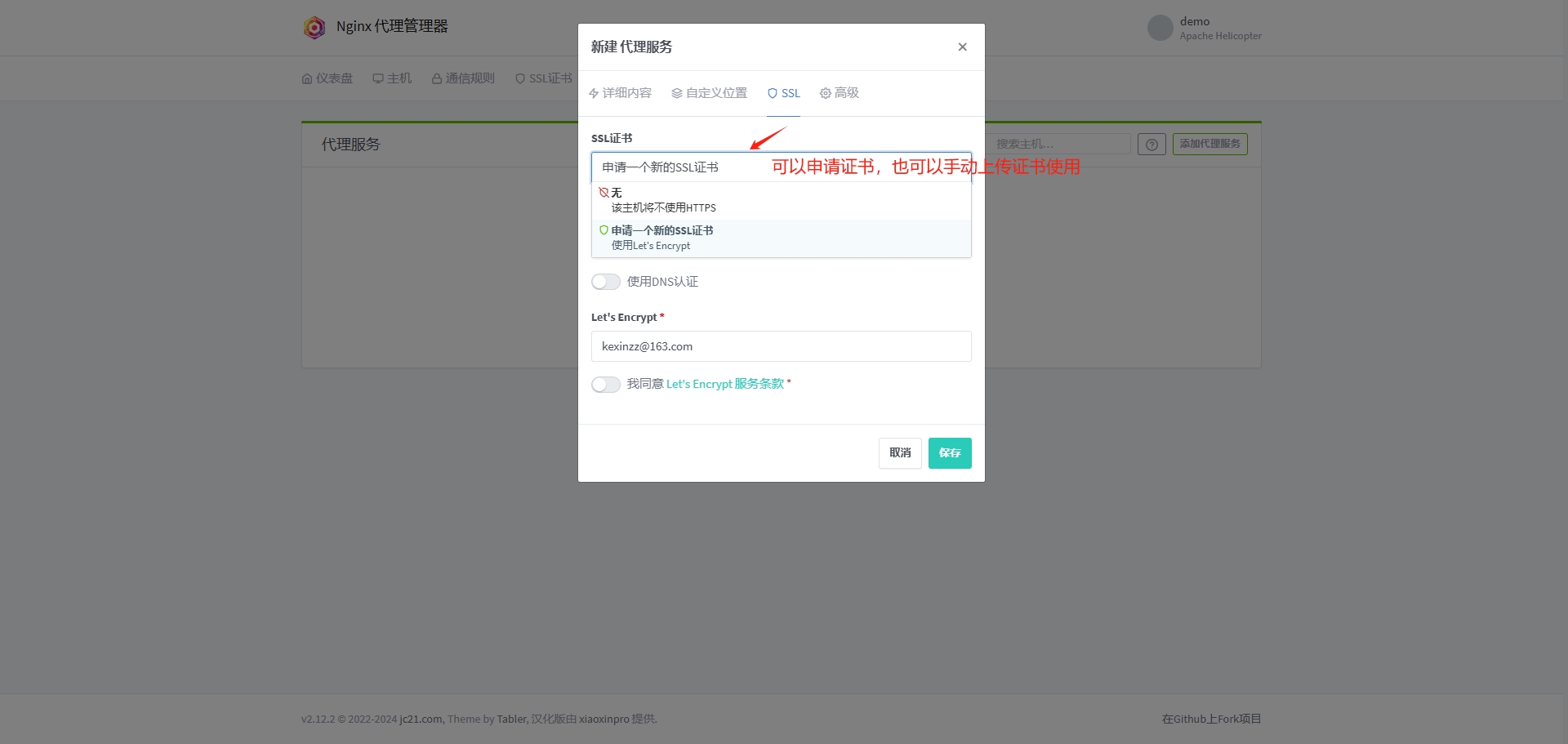Click the demo user avatar
Image resolution: width=1568 pixels, height=744 pixels.
(x=1160, y=28)
